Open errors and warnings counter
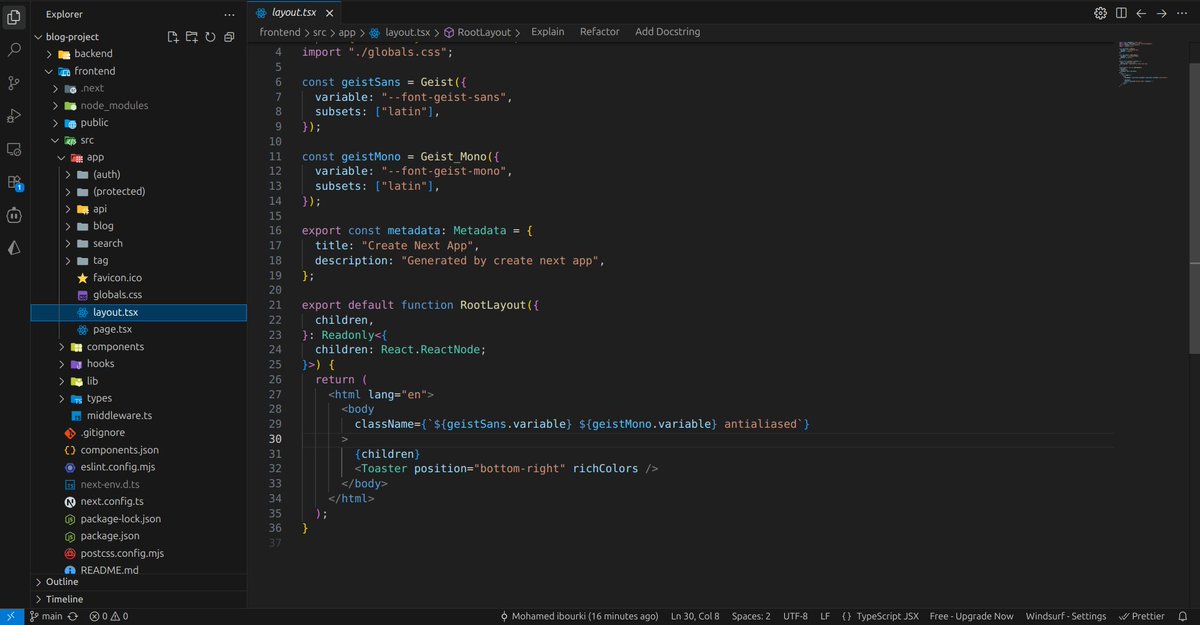Viewport: 1200px width, 625px height. (108, 616)
